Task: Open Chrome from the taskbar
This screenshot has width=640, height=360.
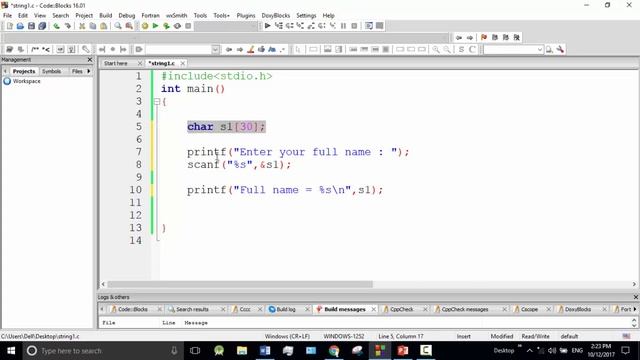Action: (x=334, y=351)
